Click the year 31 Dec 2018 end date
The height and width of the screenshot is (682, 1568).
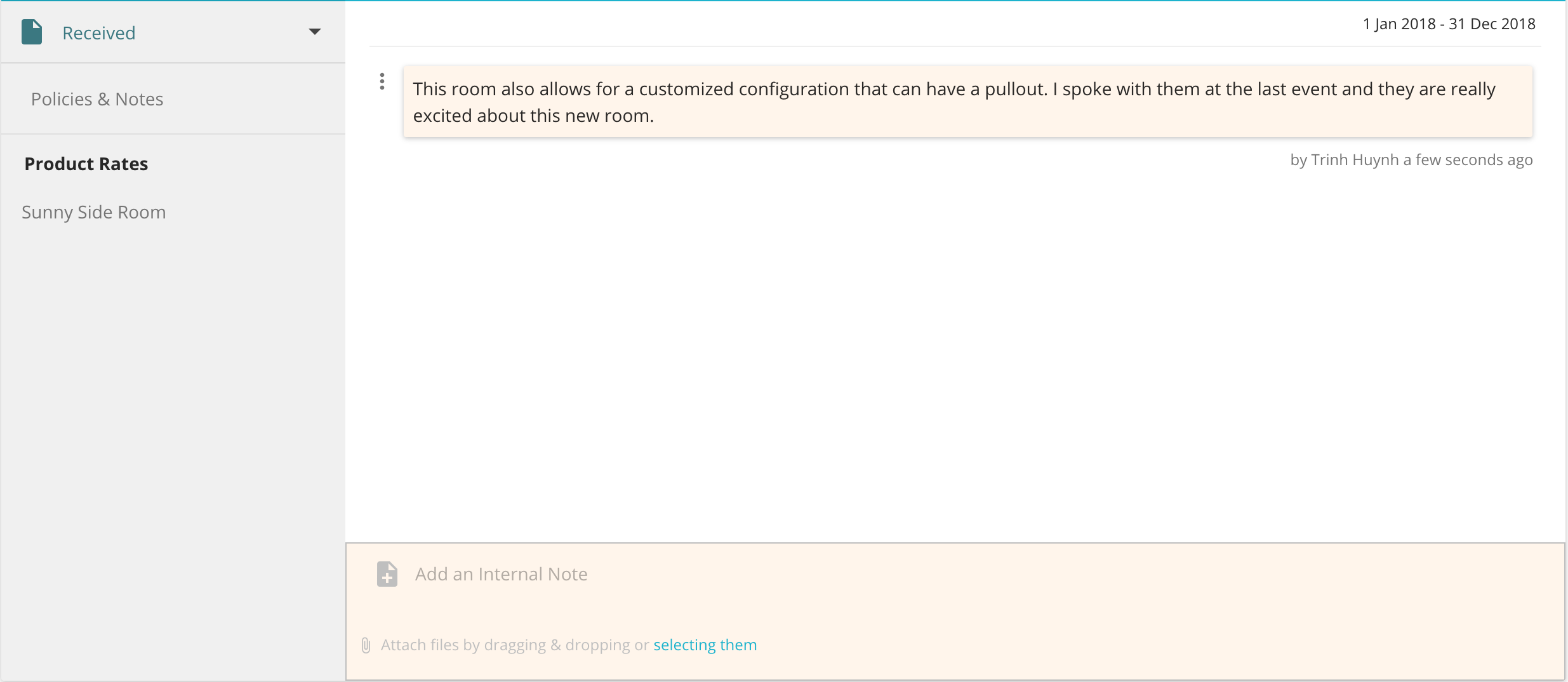tap(1492, 24)
